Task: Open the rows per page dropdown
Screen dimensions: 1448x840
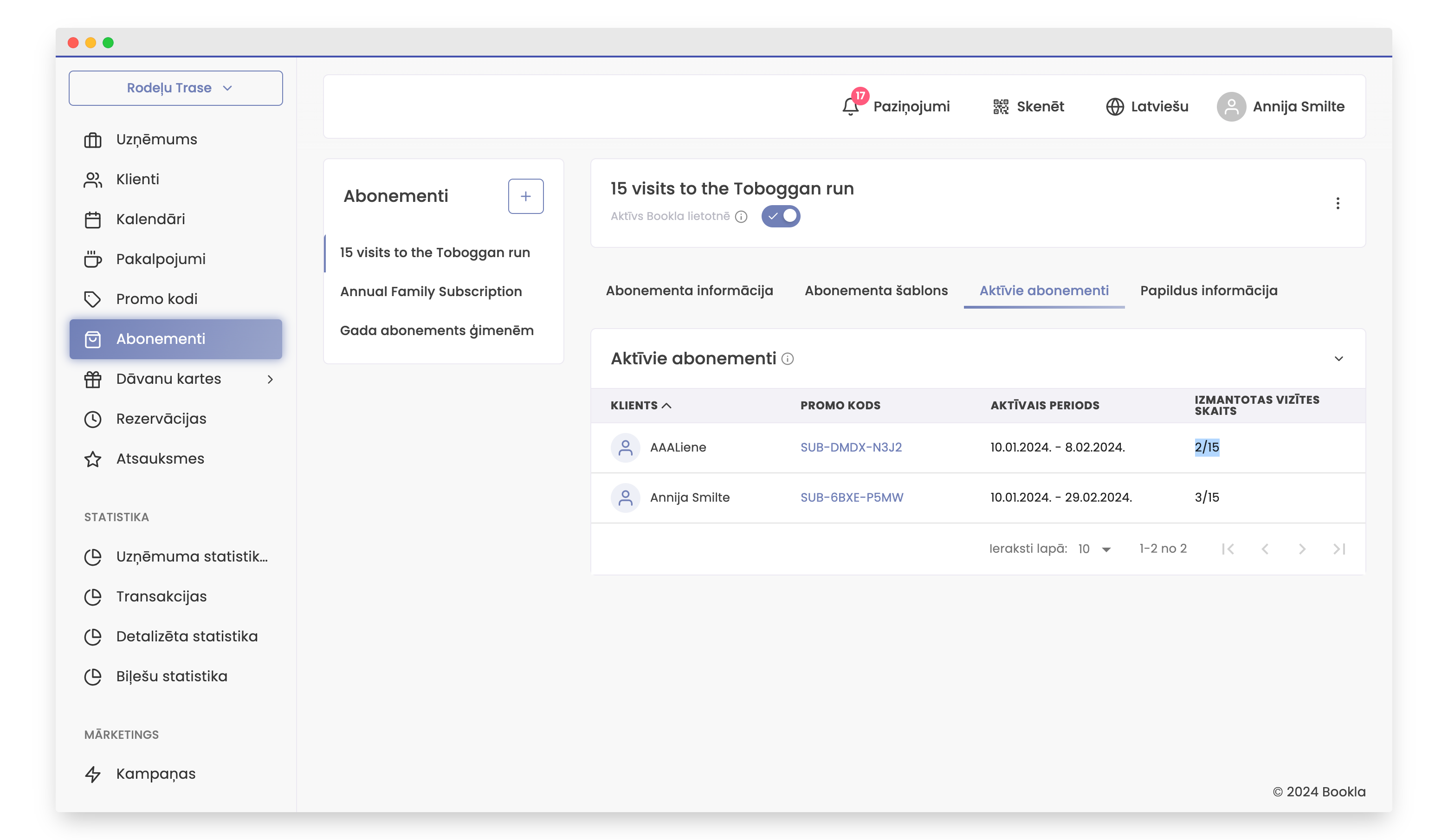Action: tap(1095, 549)
